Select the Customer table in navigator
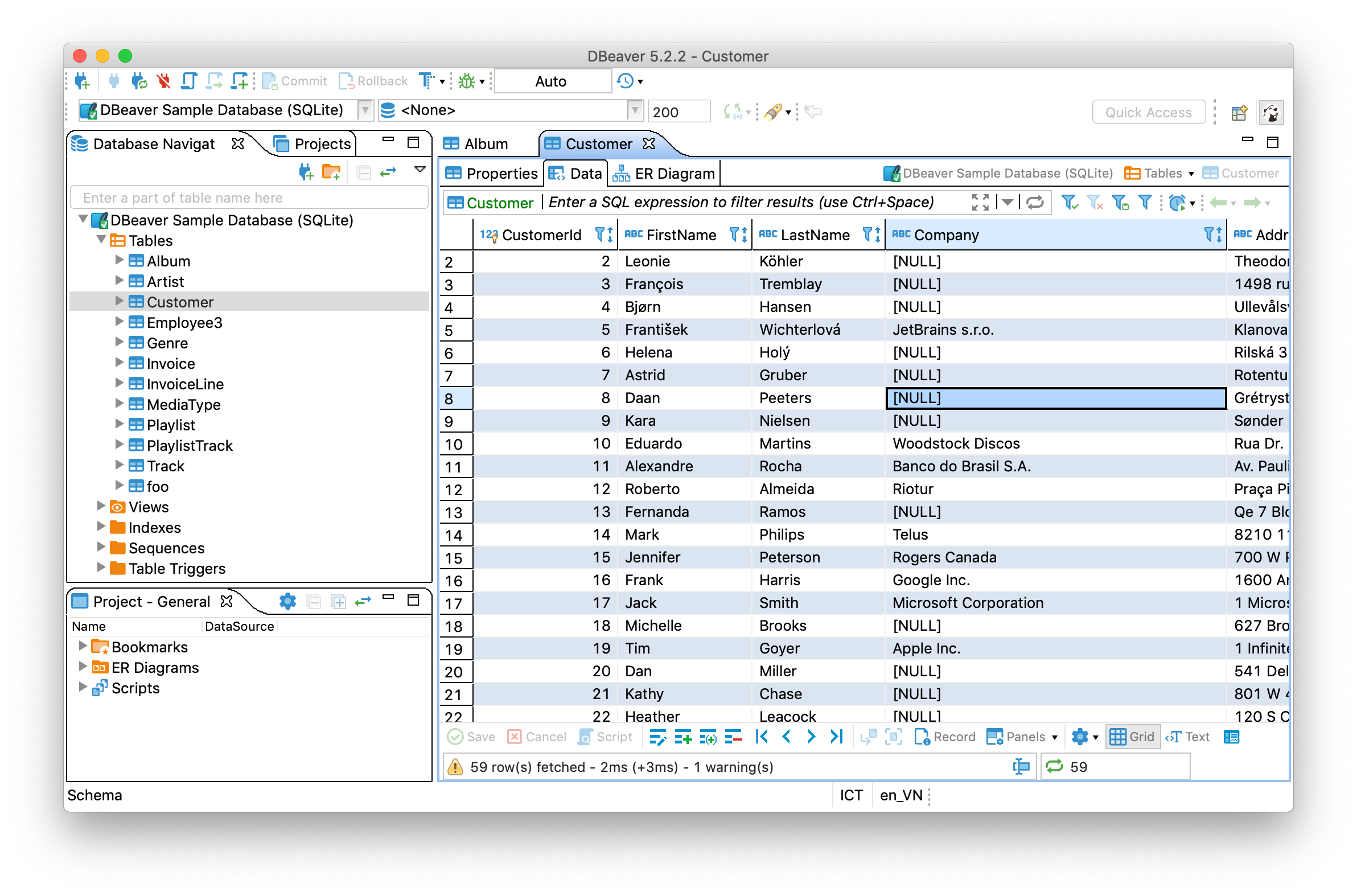 click(x=183, y=302)
